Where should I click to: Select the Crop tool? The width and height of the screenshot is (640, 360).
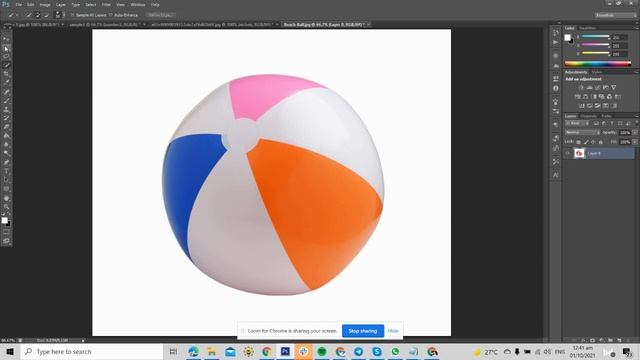pyautogui.click(x=6, y=74)
